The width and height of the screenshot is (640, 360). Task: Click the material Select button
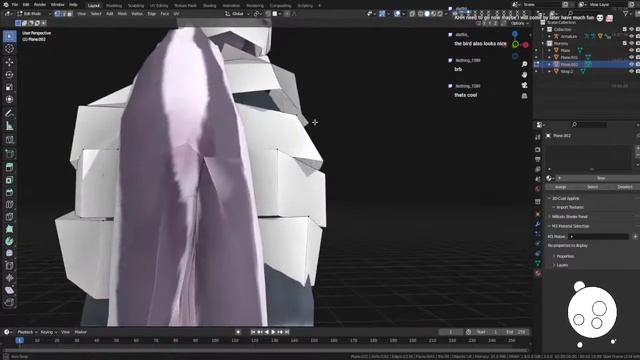592,187
